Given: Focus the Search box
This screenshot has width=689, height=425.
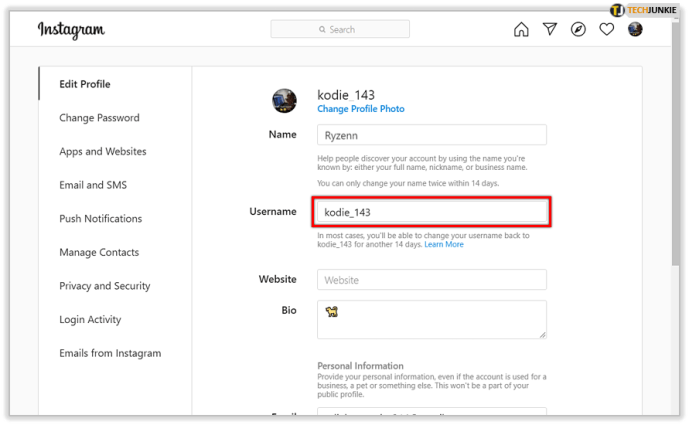Looking at the screenshot, I should (340, 29).
